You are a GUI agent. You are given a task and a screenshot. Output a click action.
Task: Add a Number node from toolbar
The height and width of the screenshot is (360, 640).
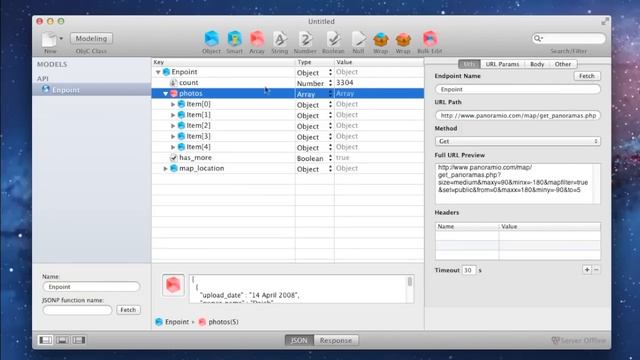tap(305, 39)
